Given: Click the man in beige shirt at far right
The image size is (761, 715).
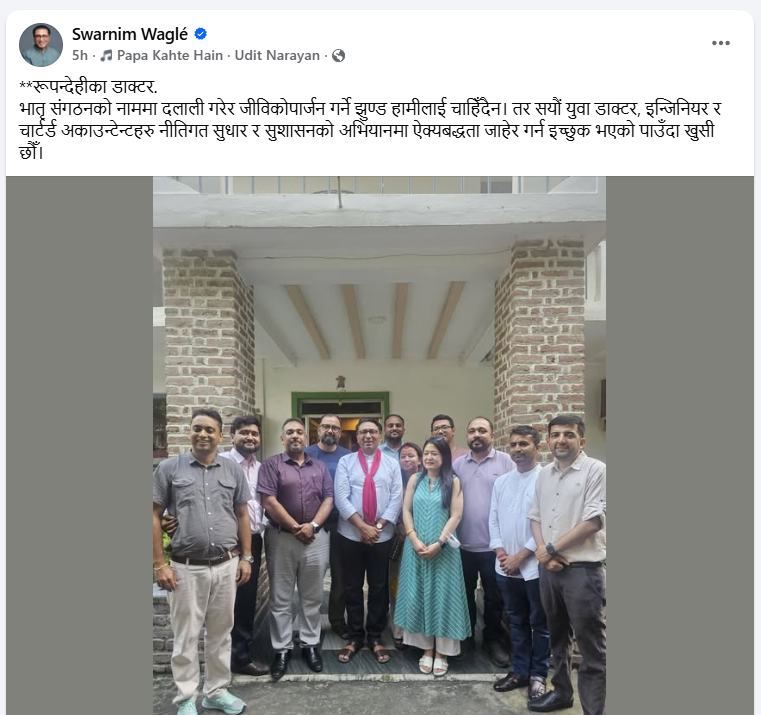Looking at the screenshot, I should (569, 563).
